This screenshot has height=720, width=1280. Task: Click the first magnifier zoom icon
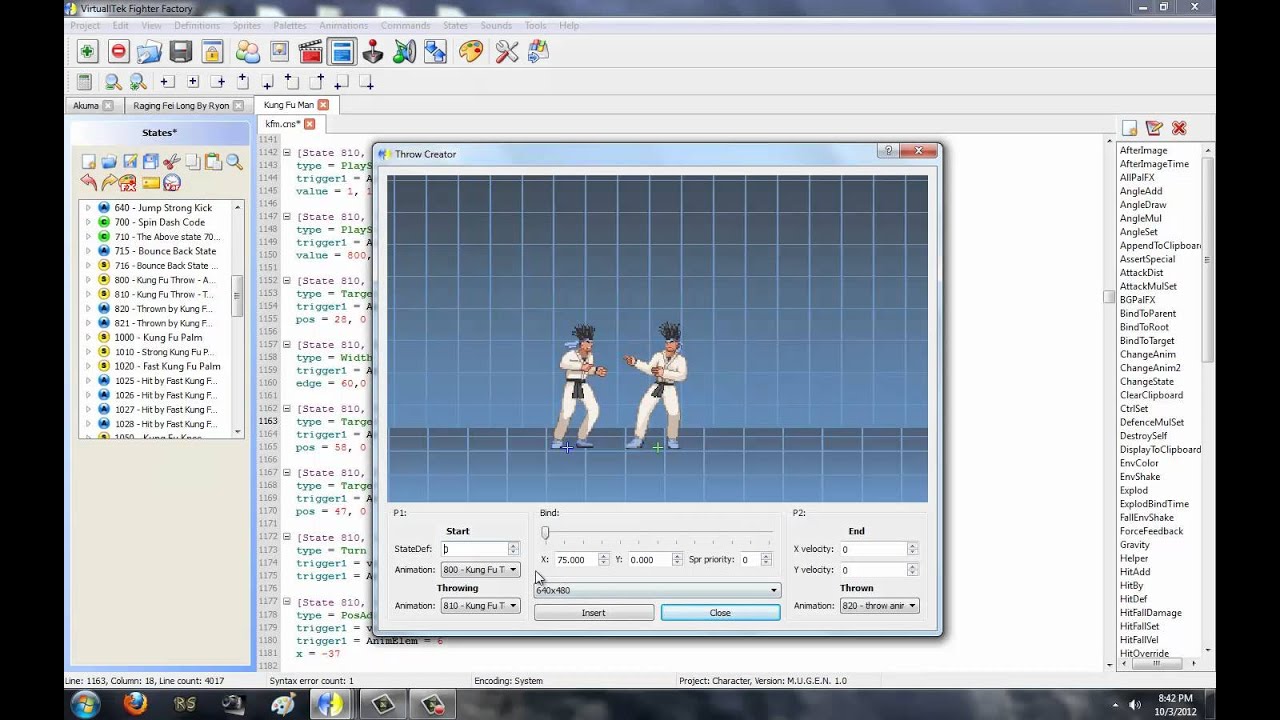(113, 82)
